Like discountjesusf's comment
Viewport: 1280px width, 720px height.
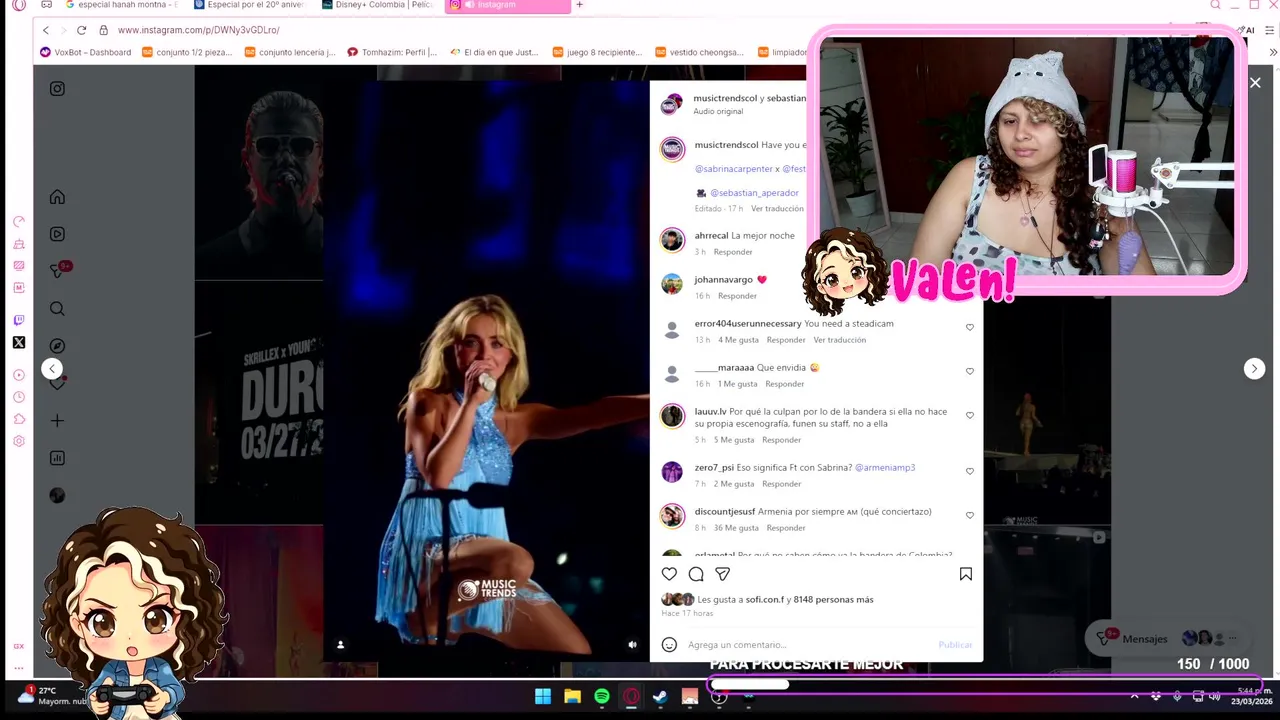click(x=969, y=515)
